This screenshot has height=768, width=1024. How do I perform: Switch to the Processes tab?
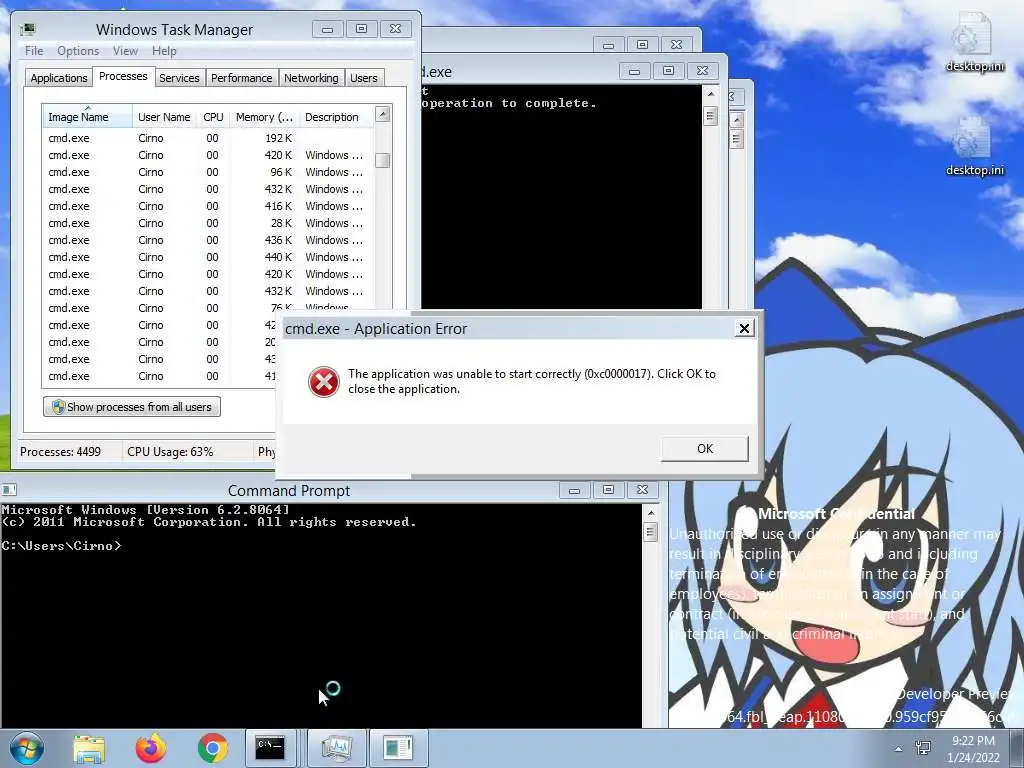click(123, 76)
